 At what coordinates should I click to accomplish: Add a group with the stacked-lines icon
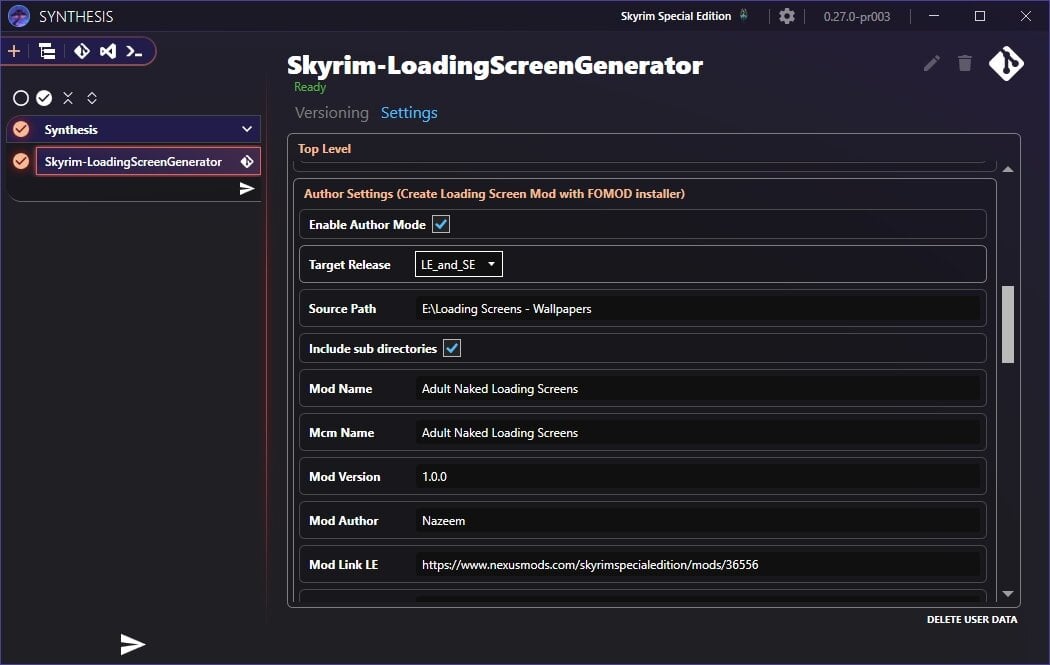47,51
